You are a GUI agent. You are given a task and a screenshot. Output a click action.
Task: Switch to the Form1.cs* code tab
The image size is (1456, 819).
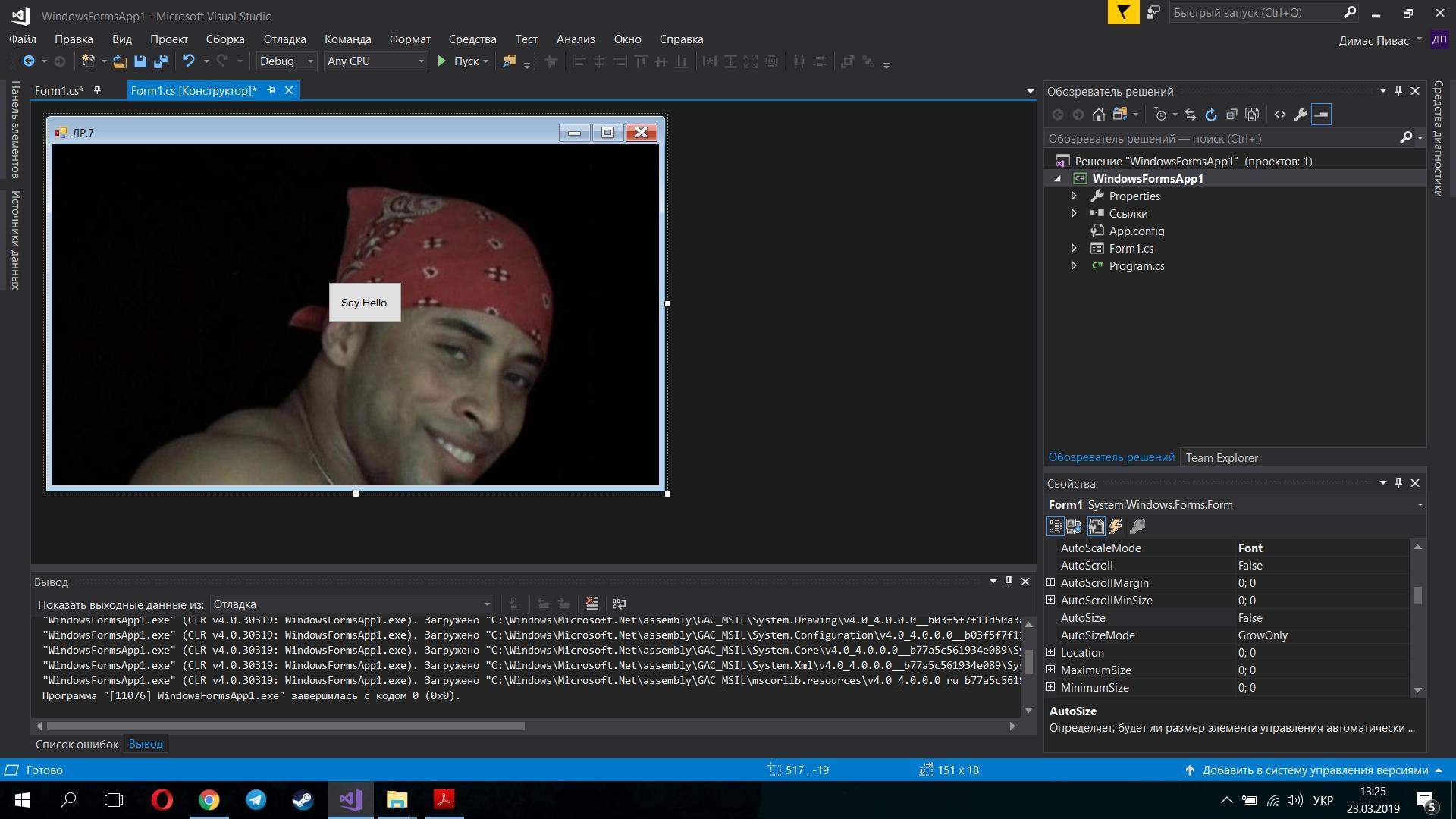(59, 91)
